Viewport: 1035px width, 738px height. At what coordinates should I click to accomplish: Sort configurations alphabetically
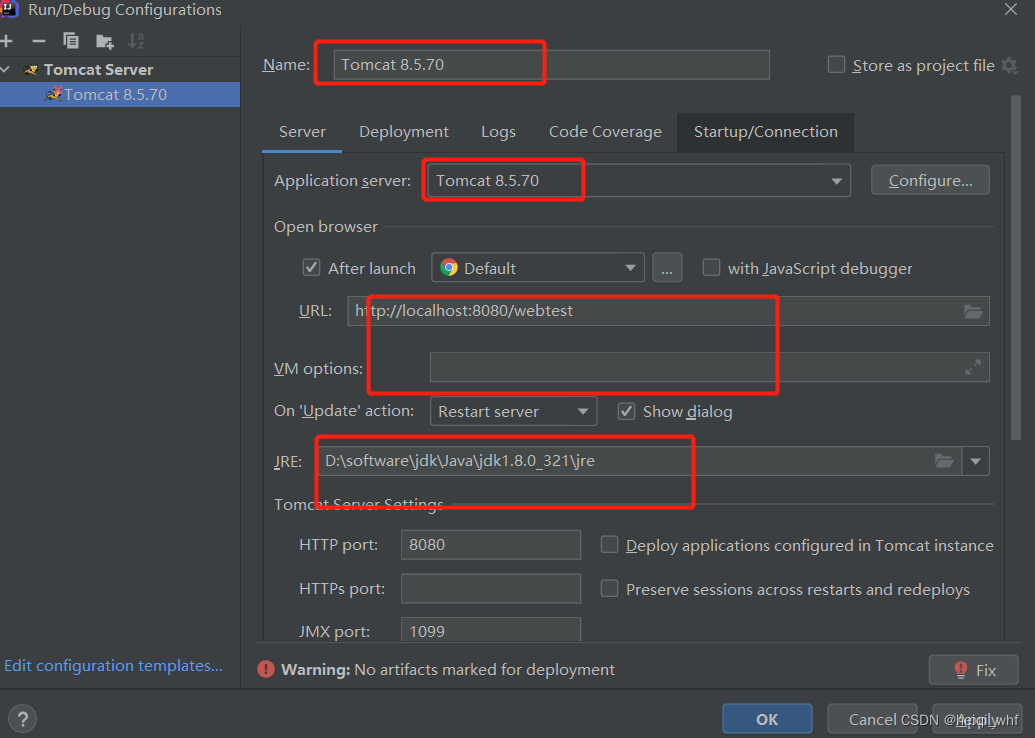pyautogui.click(x=136, y=41)
